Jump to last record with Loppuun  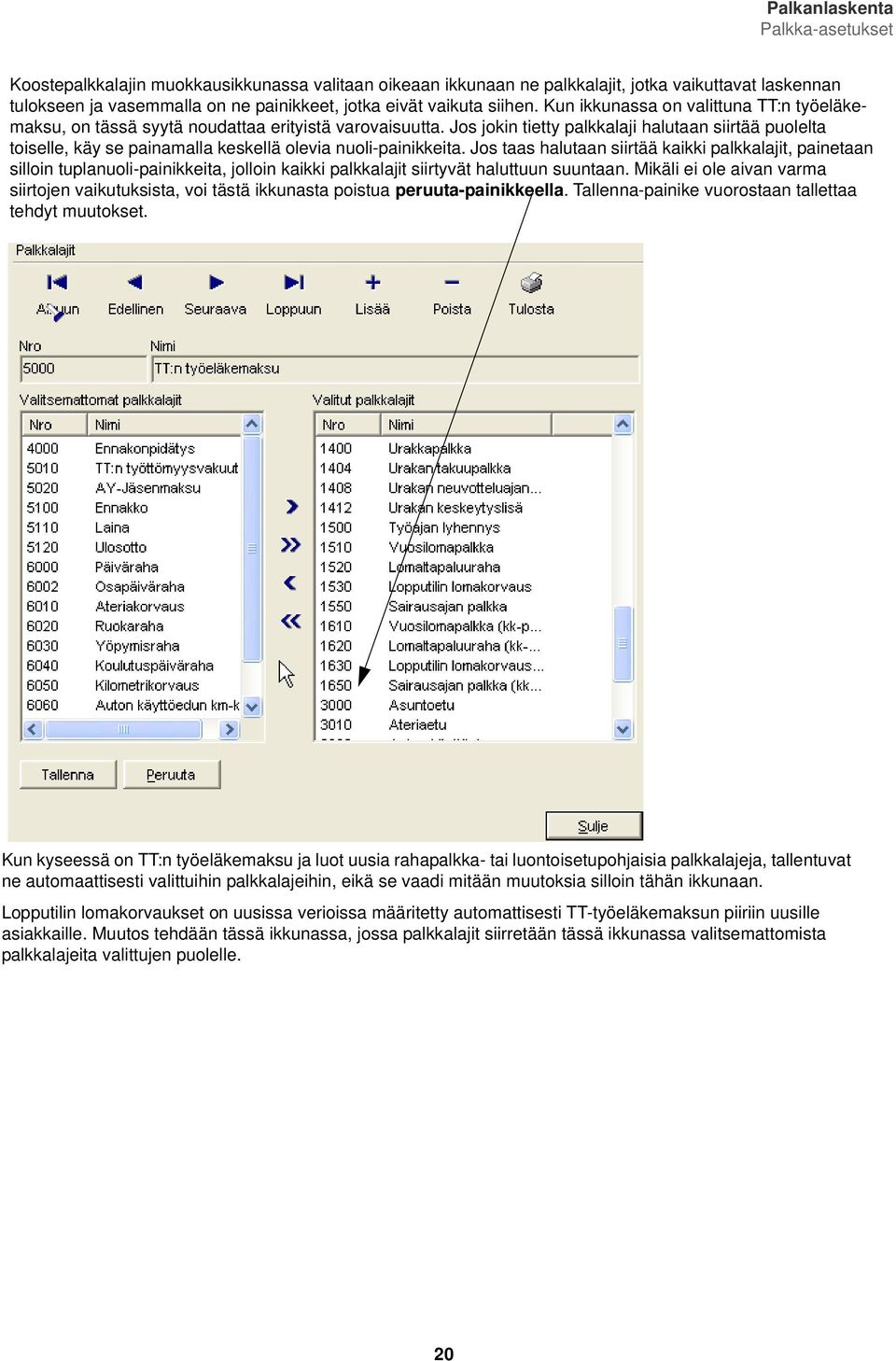tap(293, 294)
